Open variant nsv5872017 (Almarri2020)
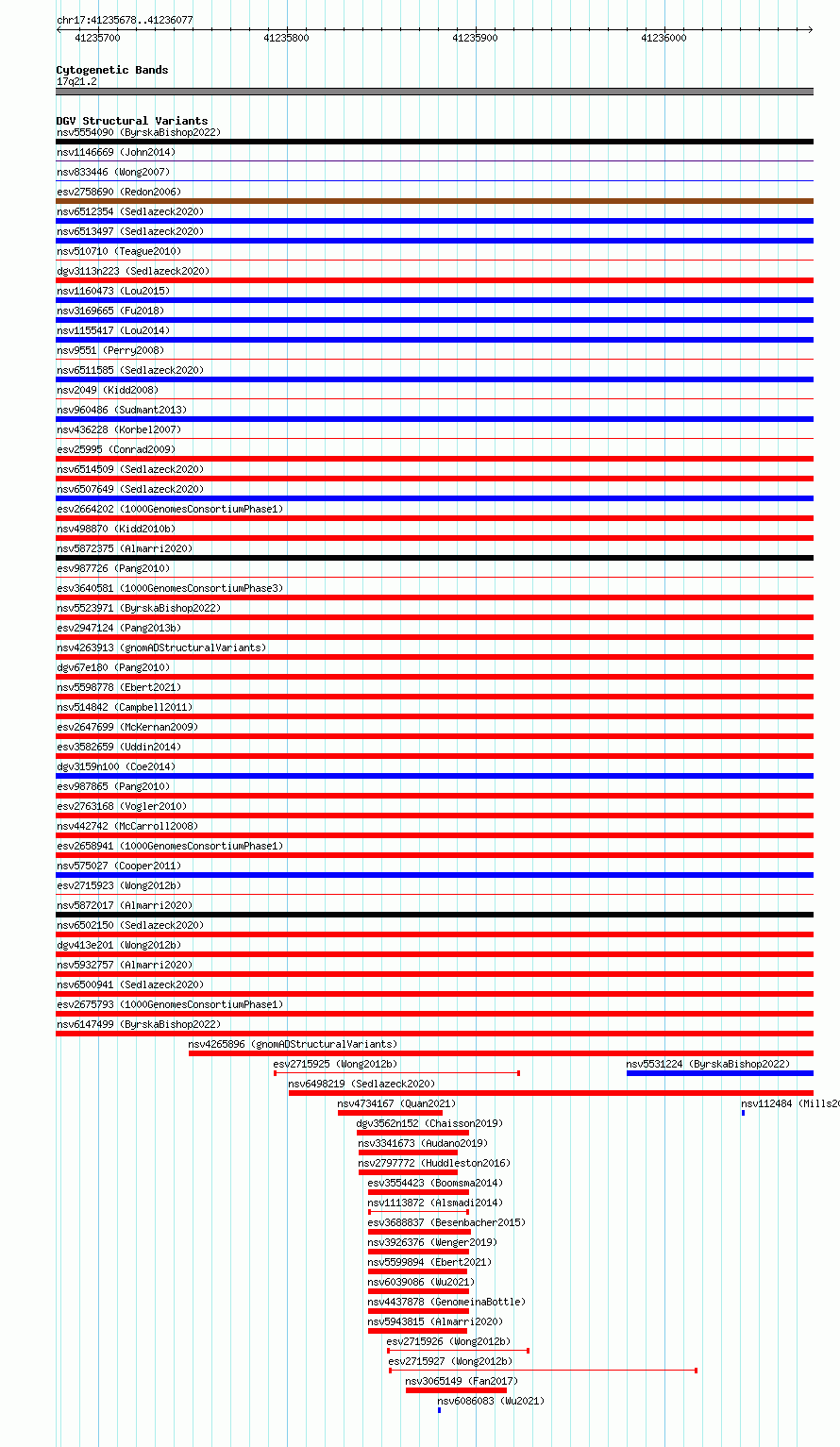This screenshot has width=840, height=1447. coord(125,905)
